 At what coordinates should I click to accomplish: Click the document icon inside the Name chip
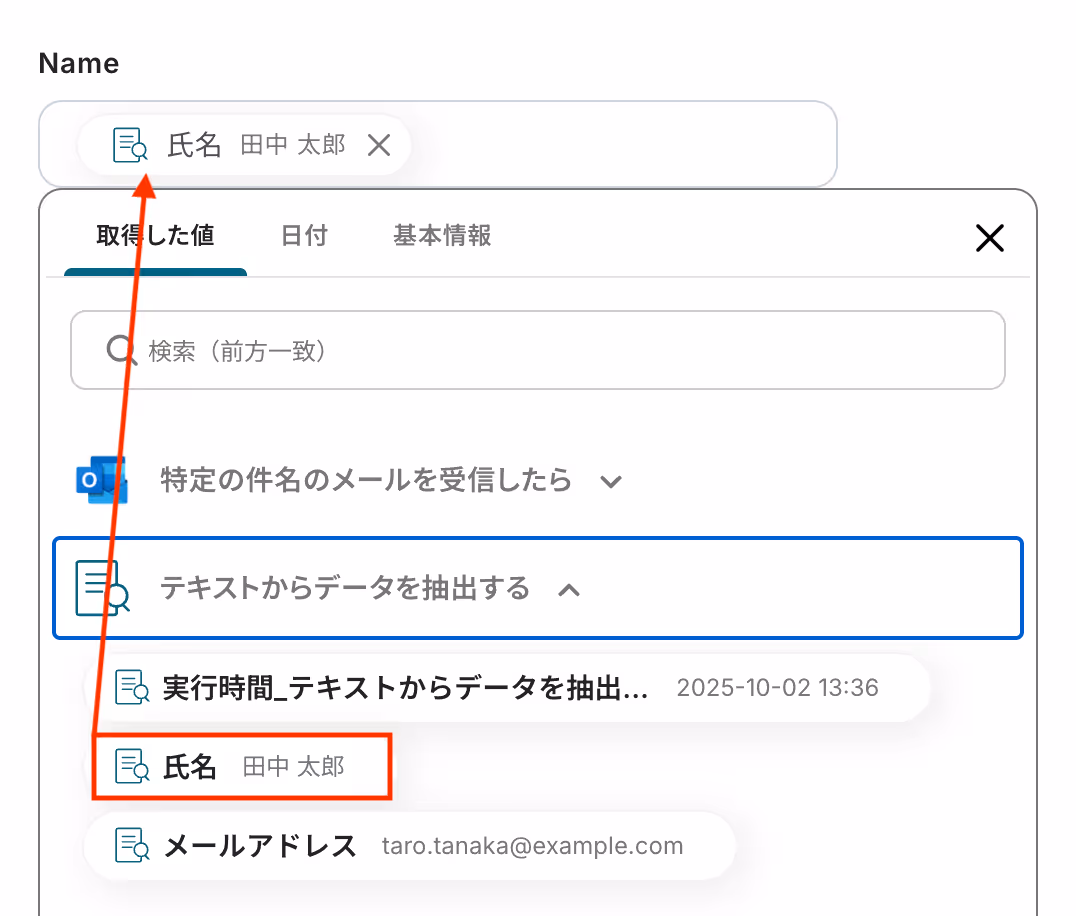pos(130,145)
